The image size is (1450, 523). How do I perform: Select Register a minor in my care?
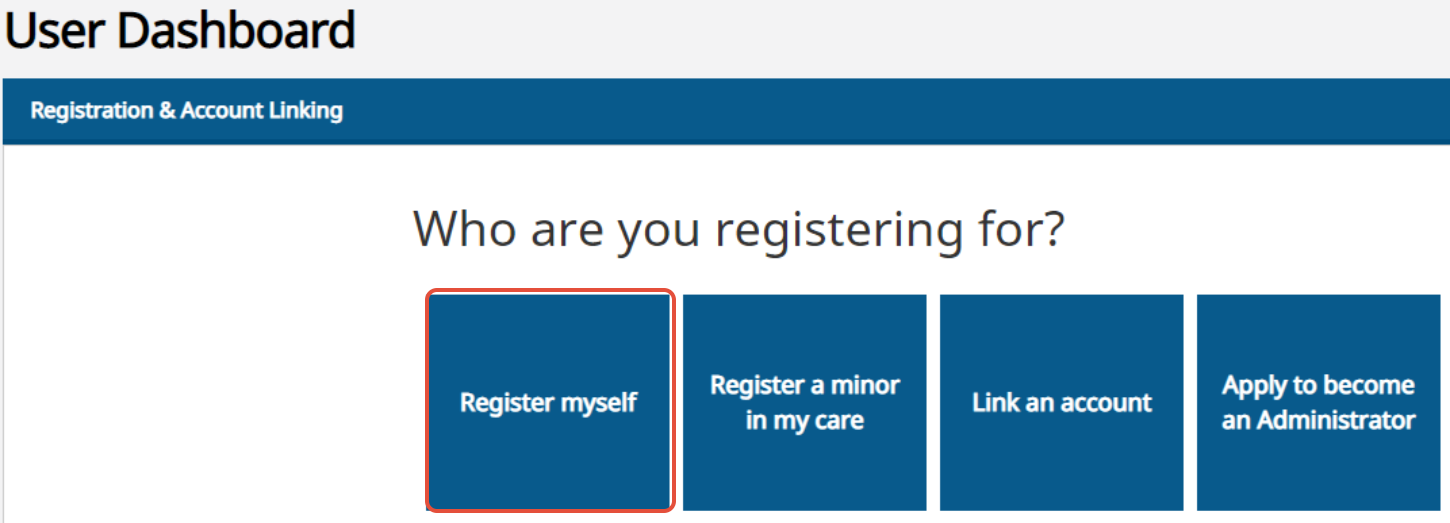tap(805, 402)
